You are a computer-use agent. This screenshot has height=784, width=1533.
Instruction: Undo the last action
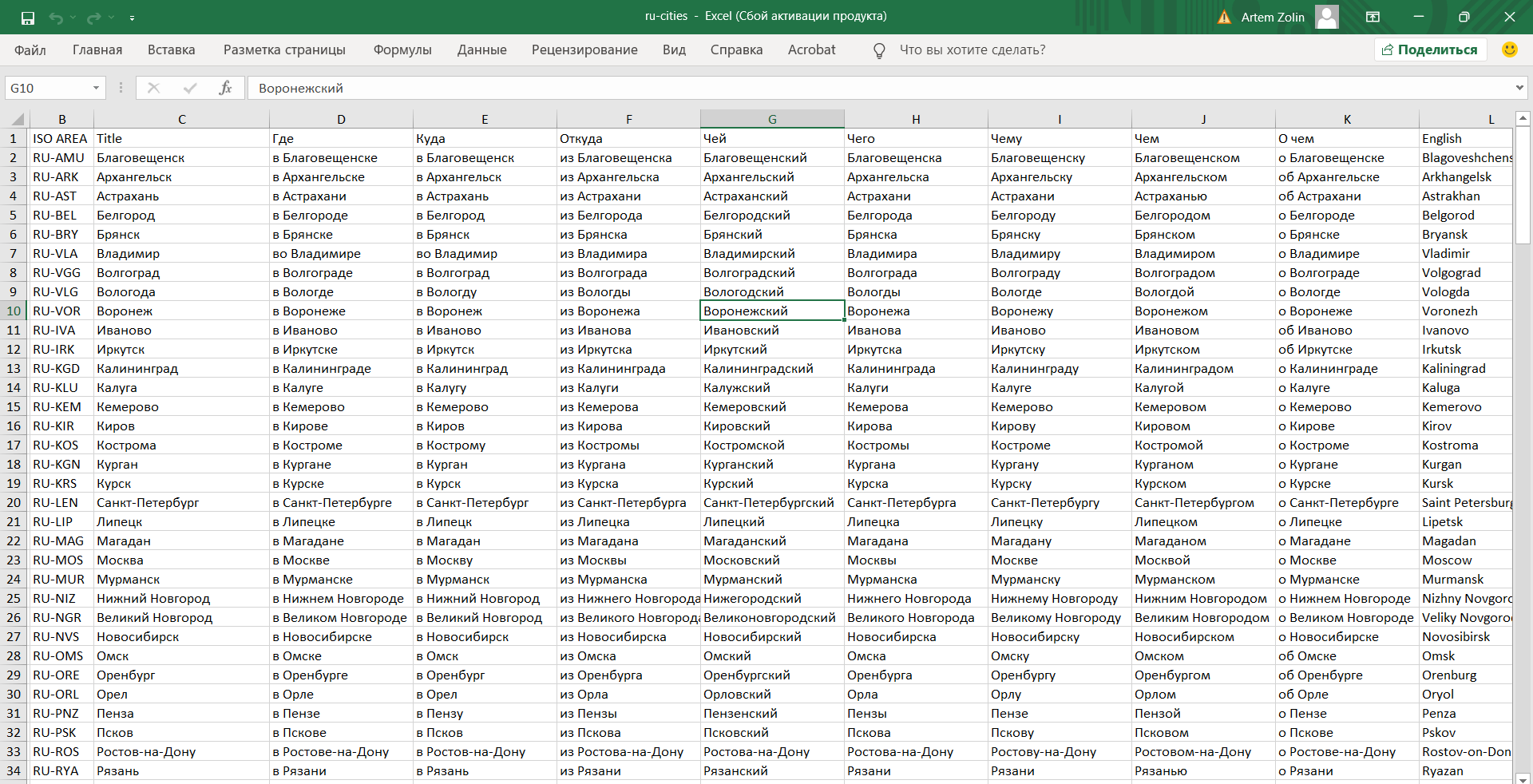point(56,18)
